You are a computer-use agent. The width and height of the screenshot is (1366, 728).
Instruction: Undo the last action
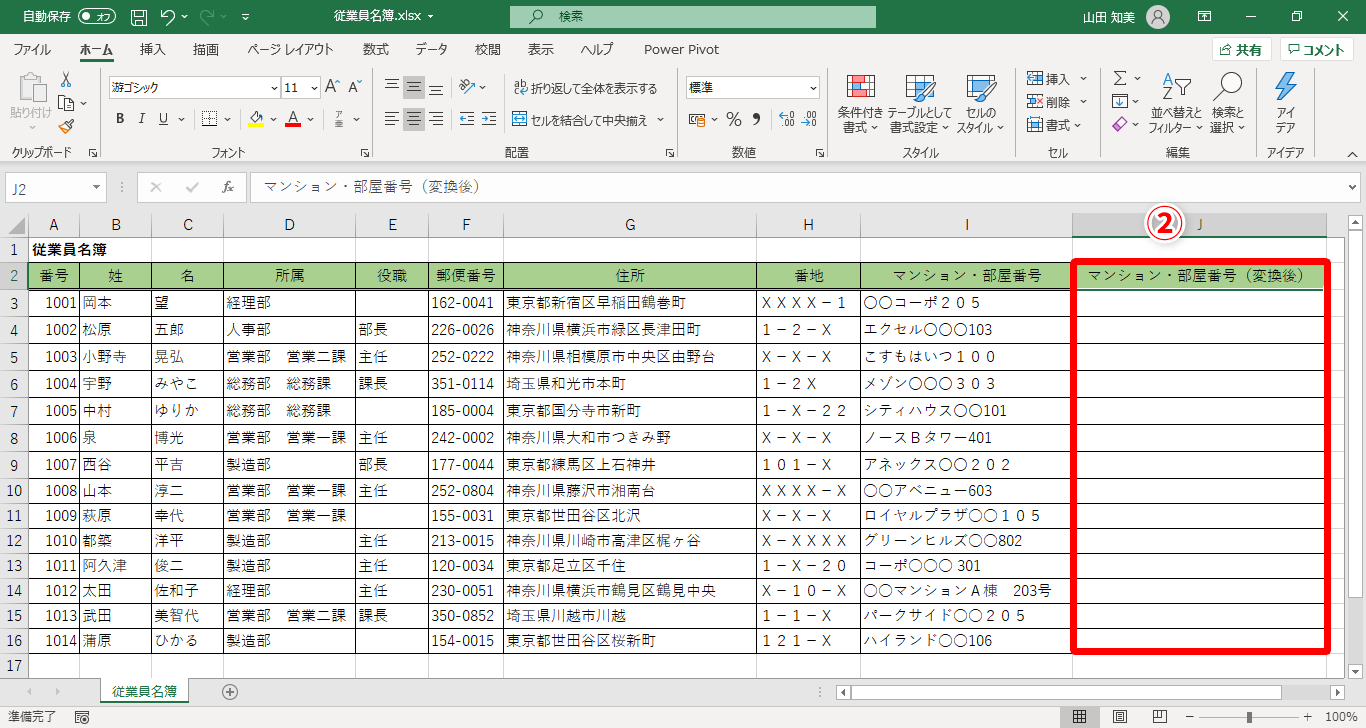pos(167,17)
